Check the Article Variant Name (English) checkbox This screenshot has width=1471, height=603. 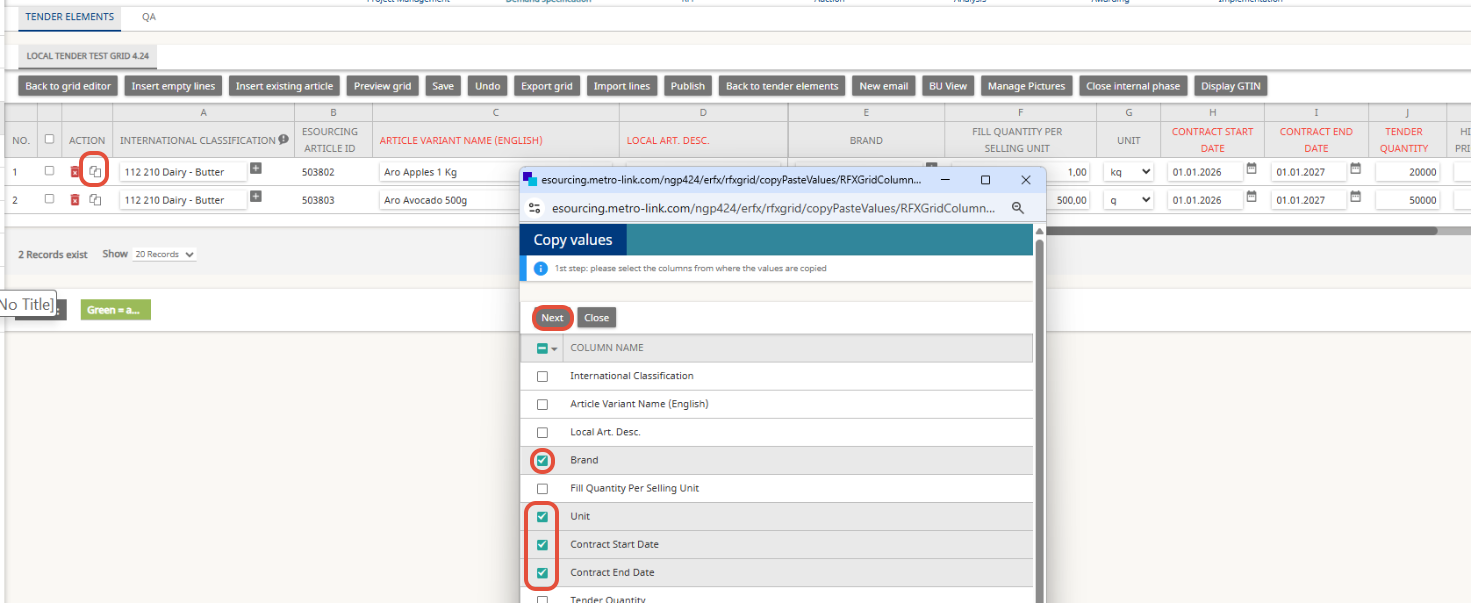[543, 405]
